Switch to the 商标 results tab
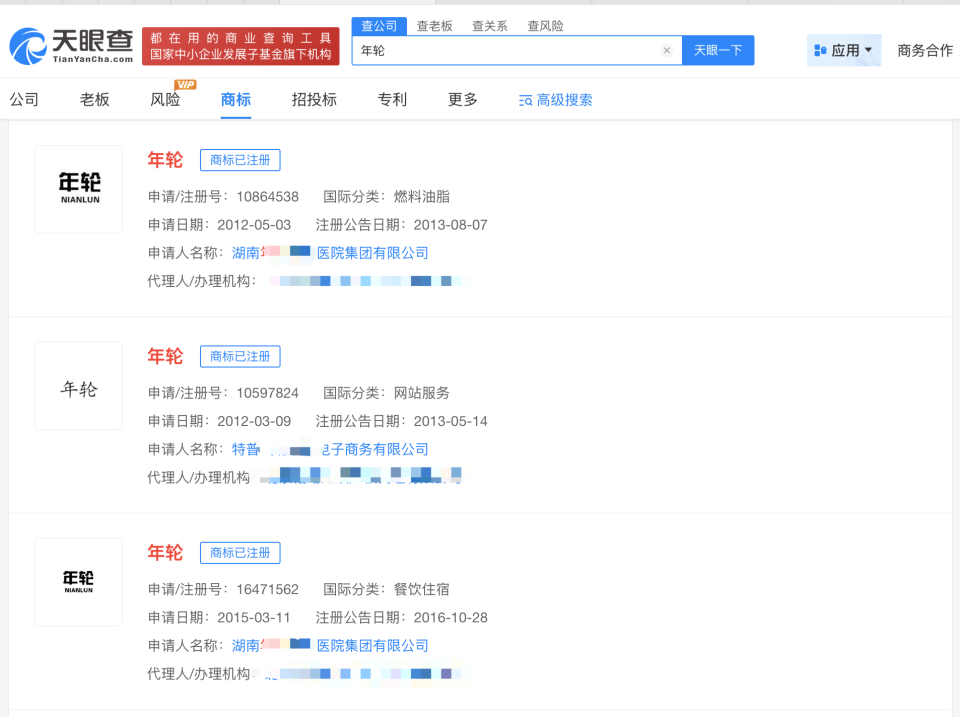960x717 pixels. tap(236, 99)
